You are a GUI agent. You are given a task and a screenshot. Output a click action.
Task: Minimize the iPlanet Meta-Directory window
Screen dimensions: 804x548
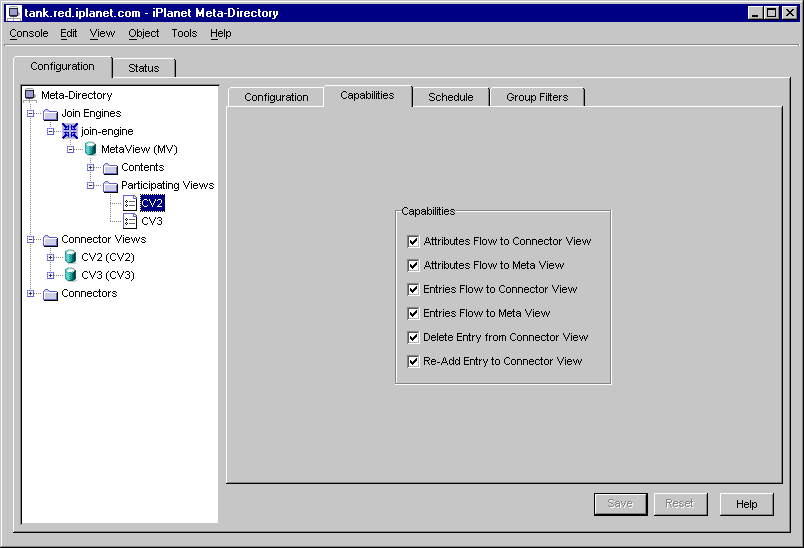click(754, 13)
